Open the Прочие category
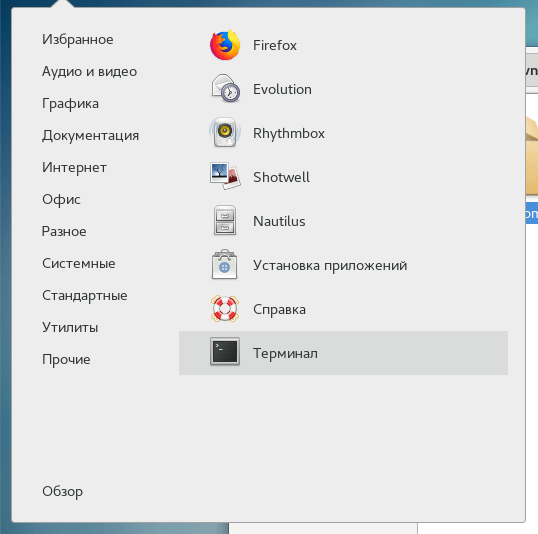The width and height of the screenshot is (538, 534). [x=66, y=359]
